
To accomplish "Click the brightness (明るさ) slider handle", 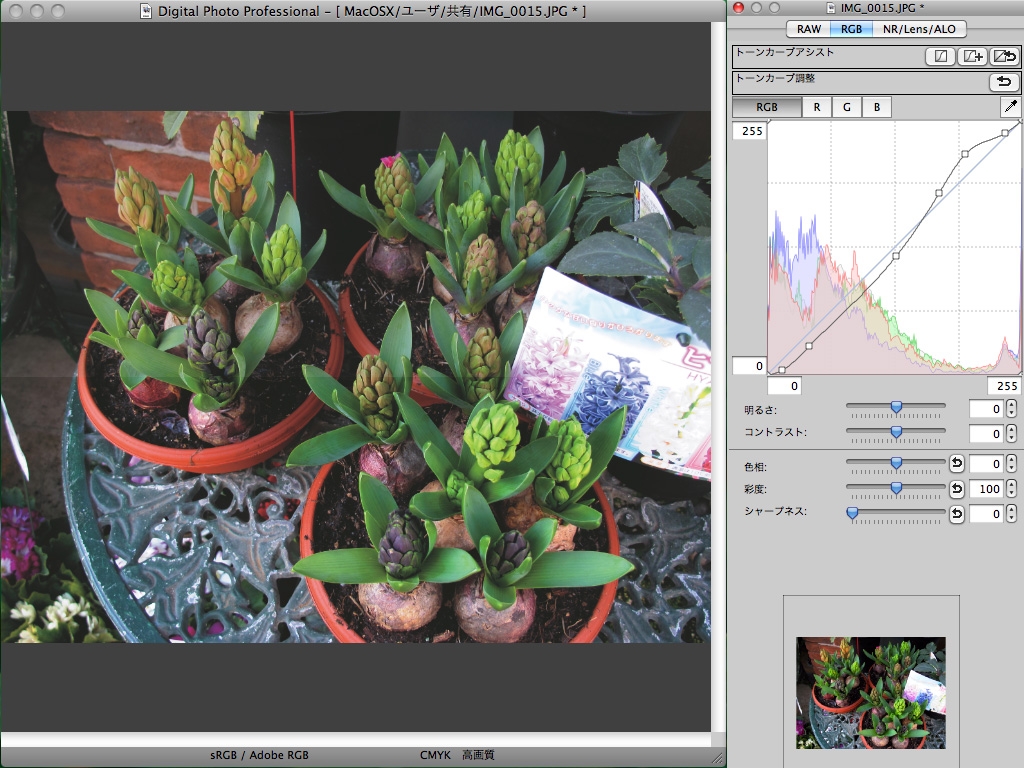I will [896, 407].
